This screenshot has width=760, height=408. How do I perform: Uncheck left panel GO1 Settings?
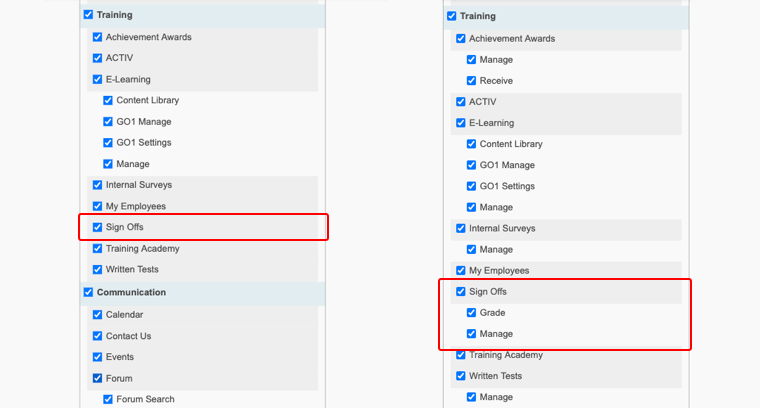click(108, 142)
